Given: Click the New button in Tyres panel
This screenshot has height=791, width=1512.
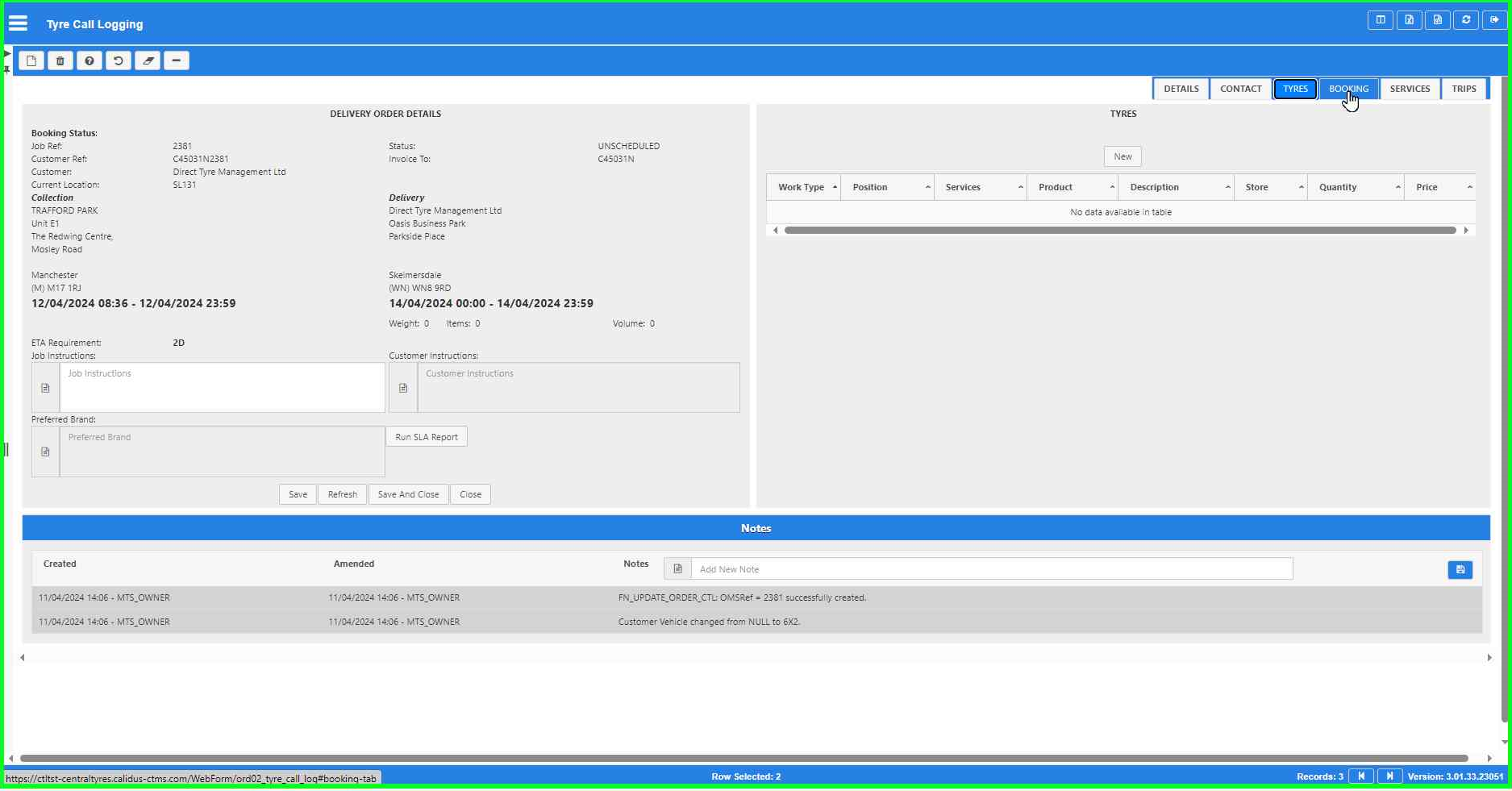Looking at the screenshot, I should coord(1123,156).
